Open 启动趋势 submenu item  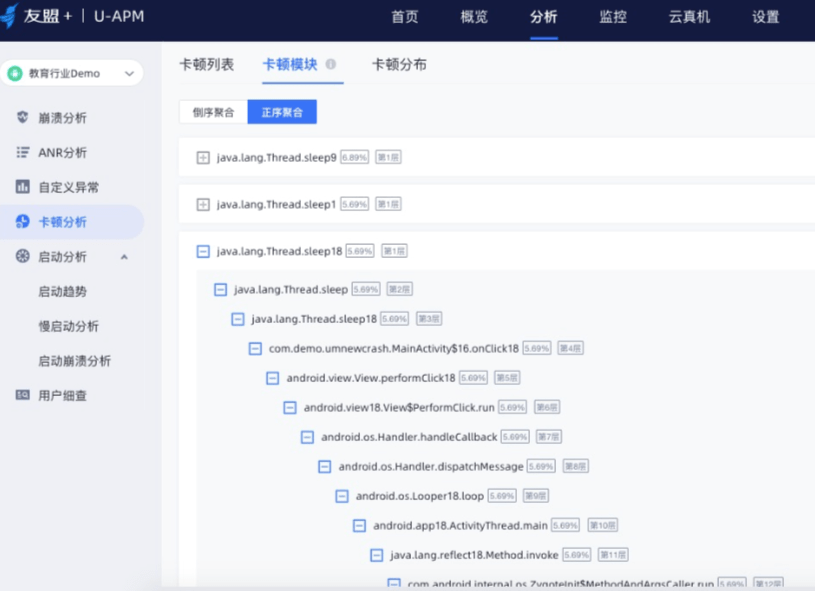(62, 292)
